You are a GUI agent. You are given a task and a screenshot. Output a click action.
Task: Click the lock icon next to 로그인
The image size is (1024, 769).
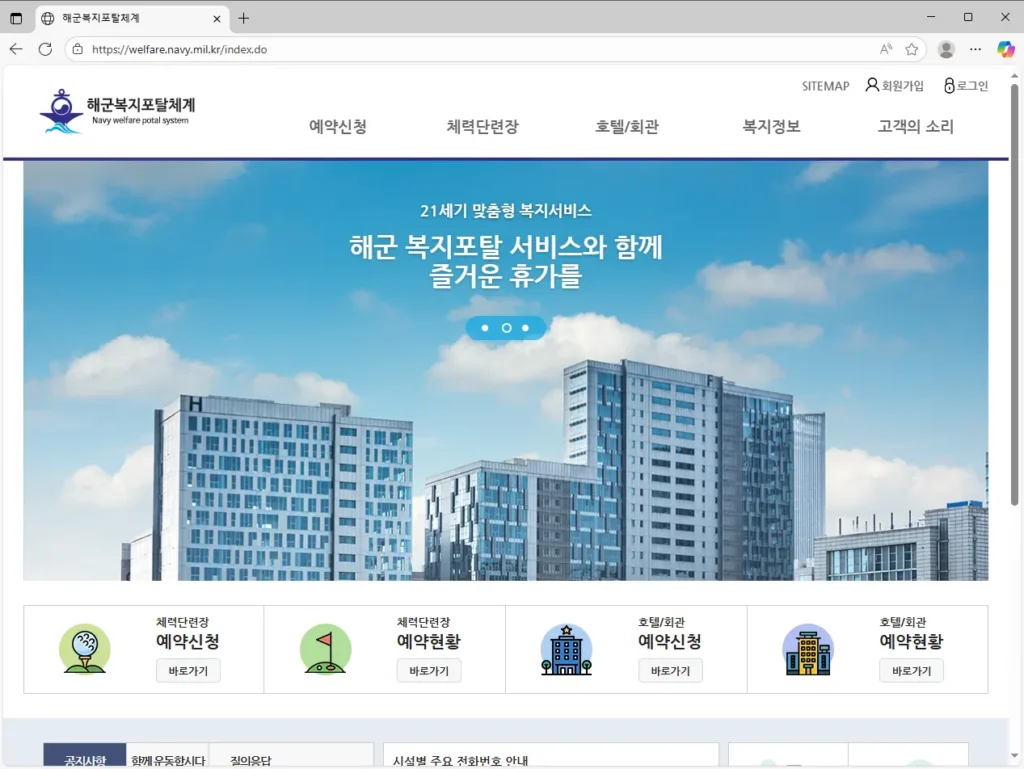[x=948, y=85]
